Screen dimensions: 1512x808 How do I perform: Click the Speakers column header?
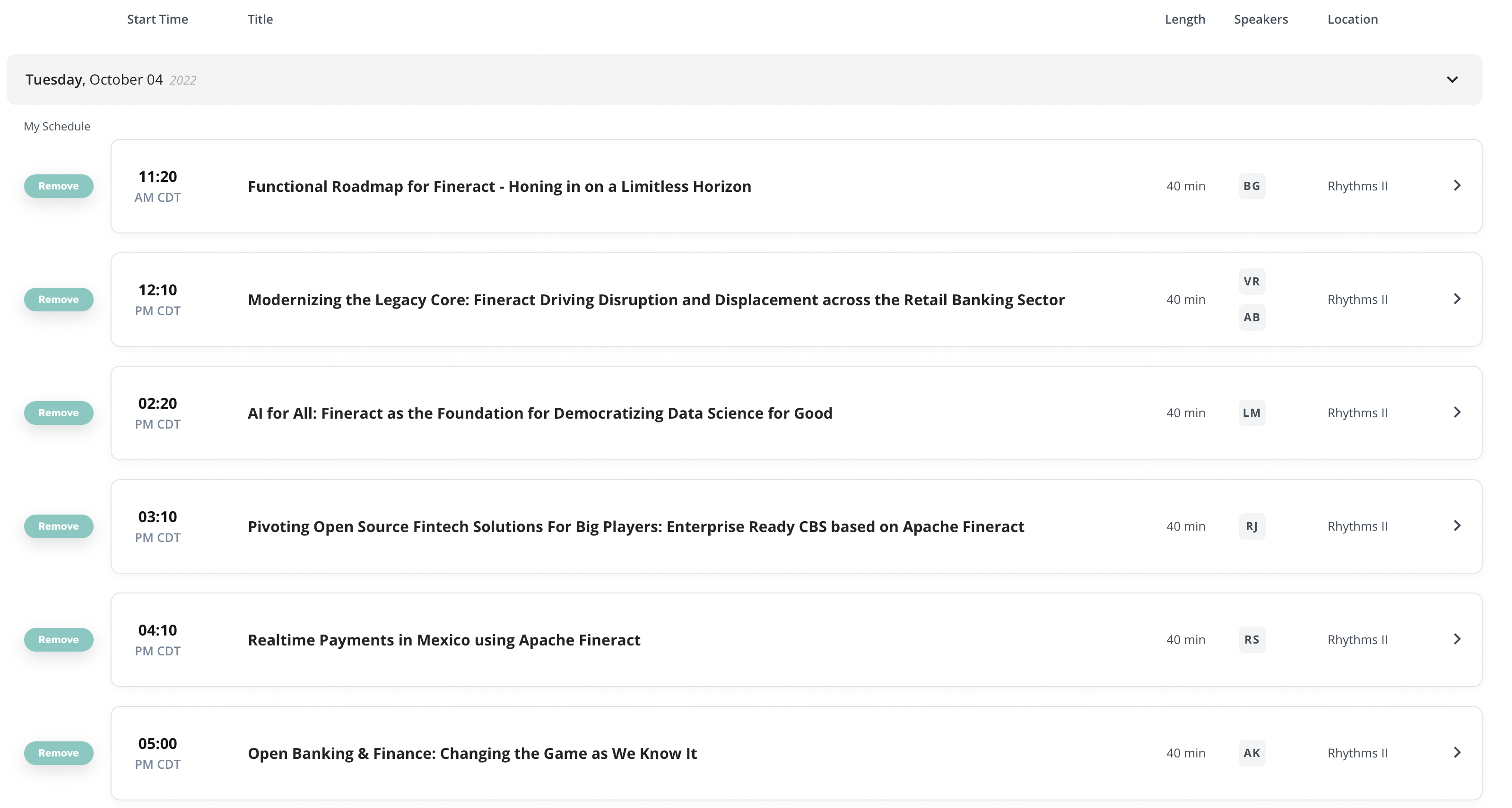1261,19
